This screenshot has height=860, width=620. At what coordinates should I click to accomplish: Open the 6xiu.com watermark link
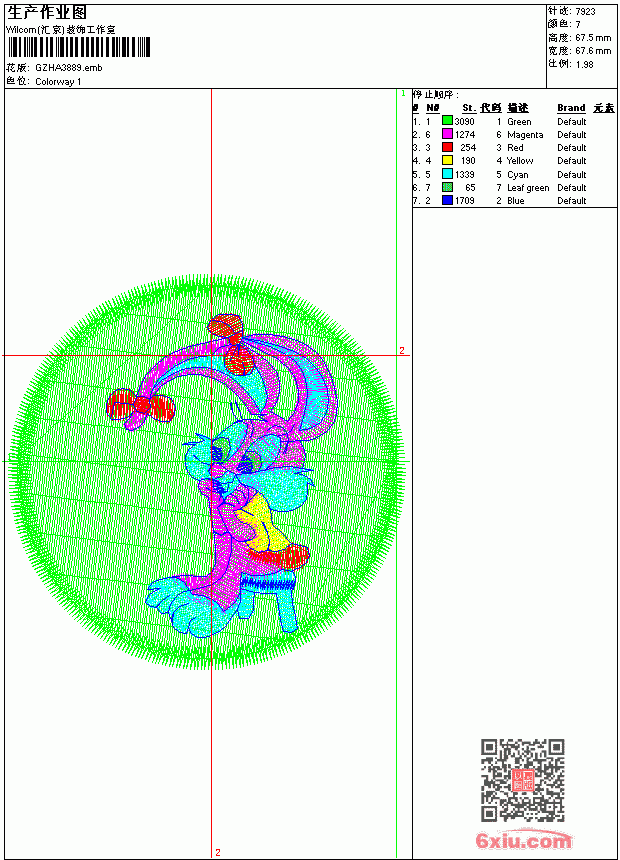523,840
